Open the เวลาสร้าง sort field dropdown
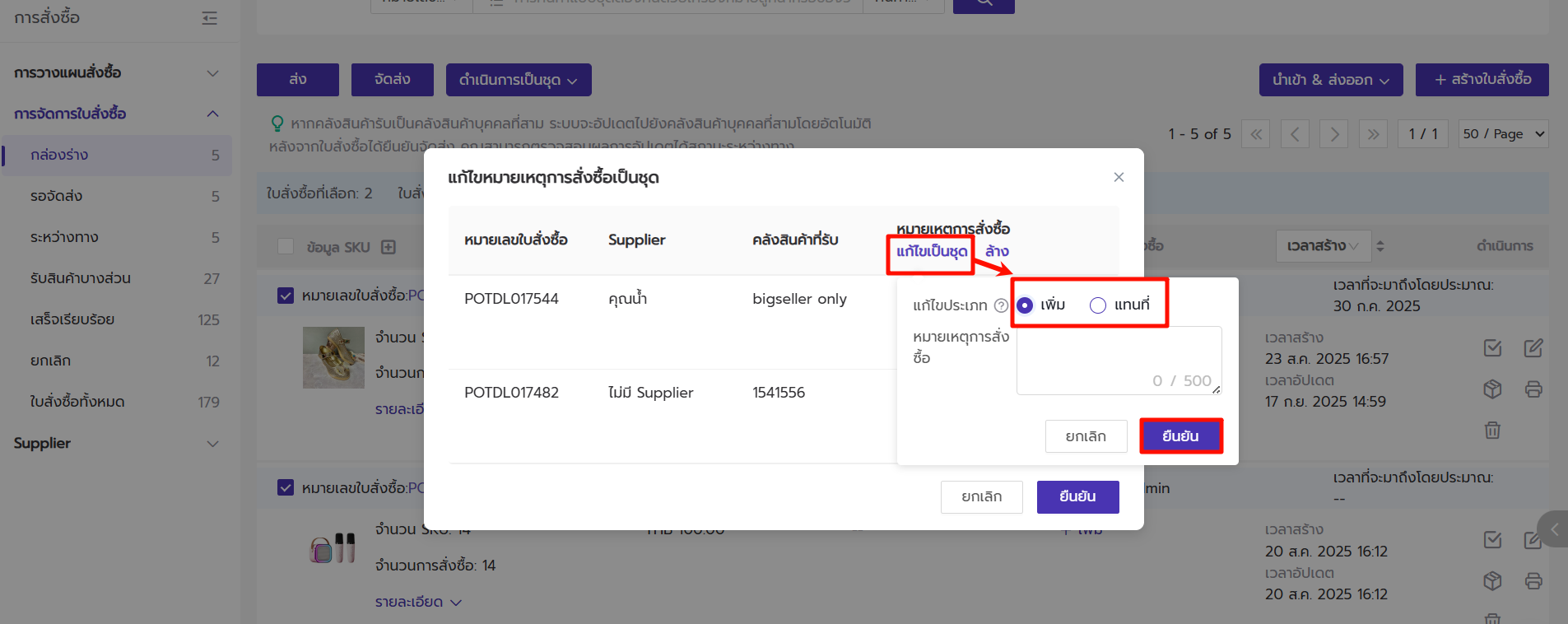 (1324, 246)
